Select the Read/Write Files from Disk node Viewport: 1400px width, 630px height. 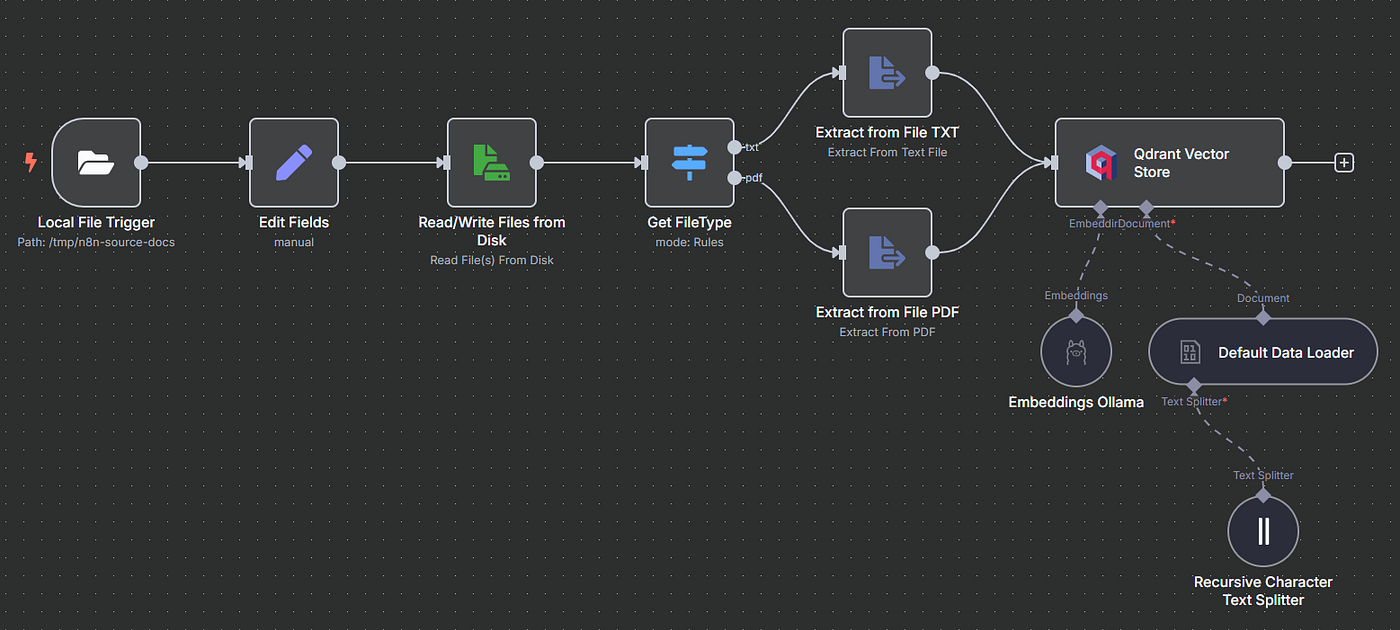click(491, 162)
